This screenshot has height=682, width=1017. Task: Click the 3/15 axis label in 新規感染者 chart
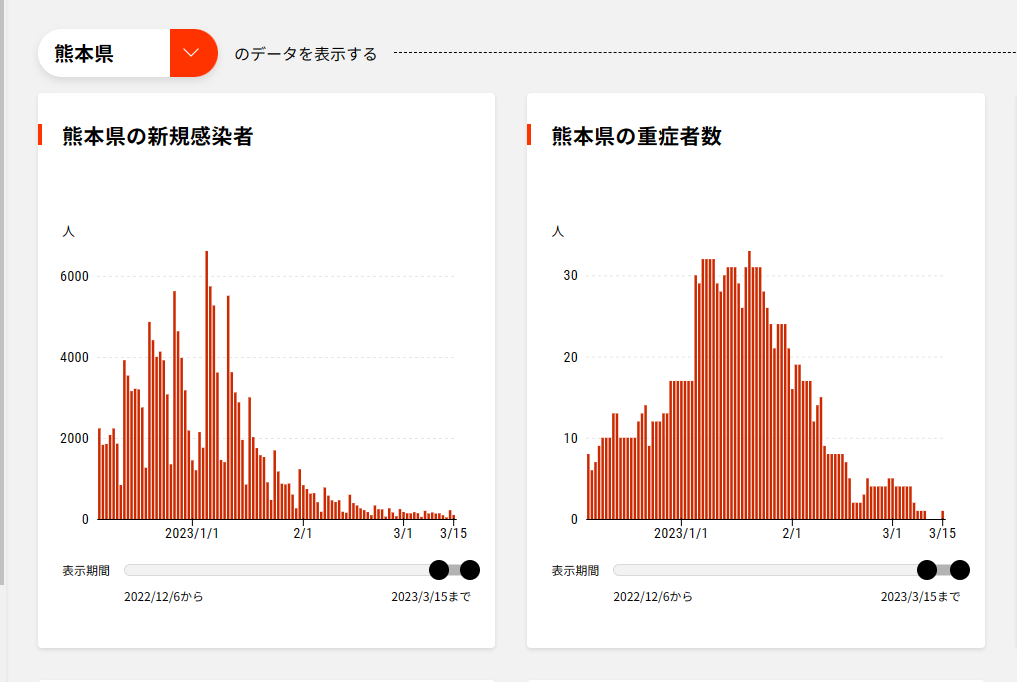click(453, 534)
